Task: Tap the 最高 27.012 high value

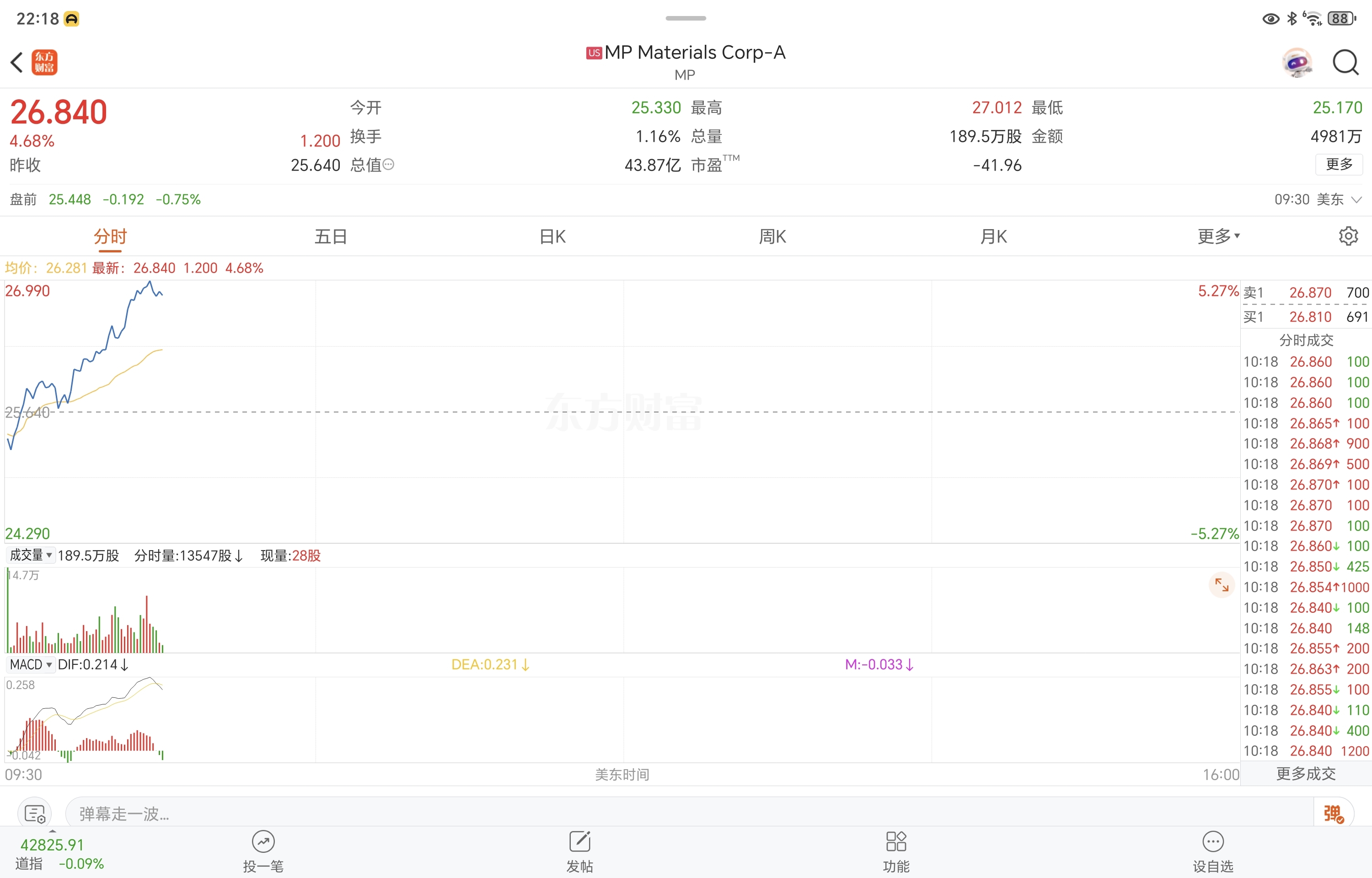Action: point(997,108)
